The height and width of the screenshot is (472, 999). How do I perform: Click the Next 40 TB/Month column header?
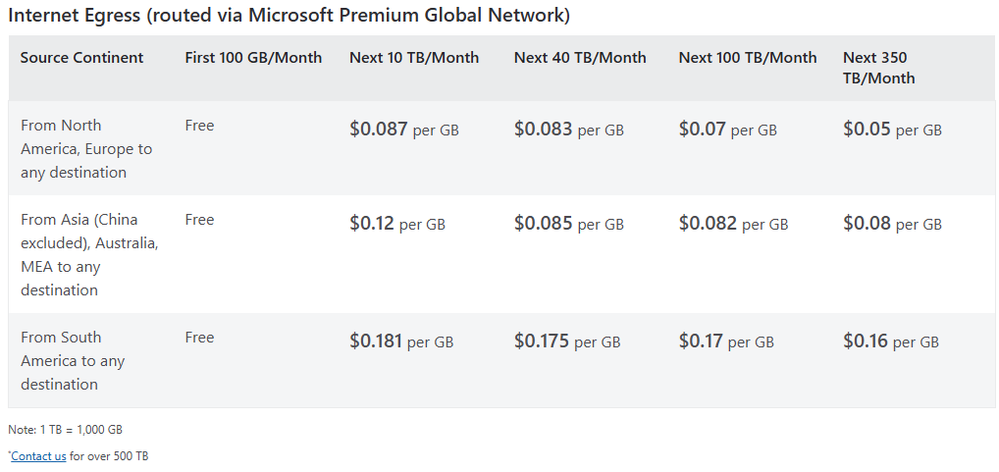tap(580, 58)
